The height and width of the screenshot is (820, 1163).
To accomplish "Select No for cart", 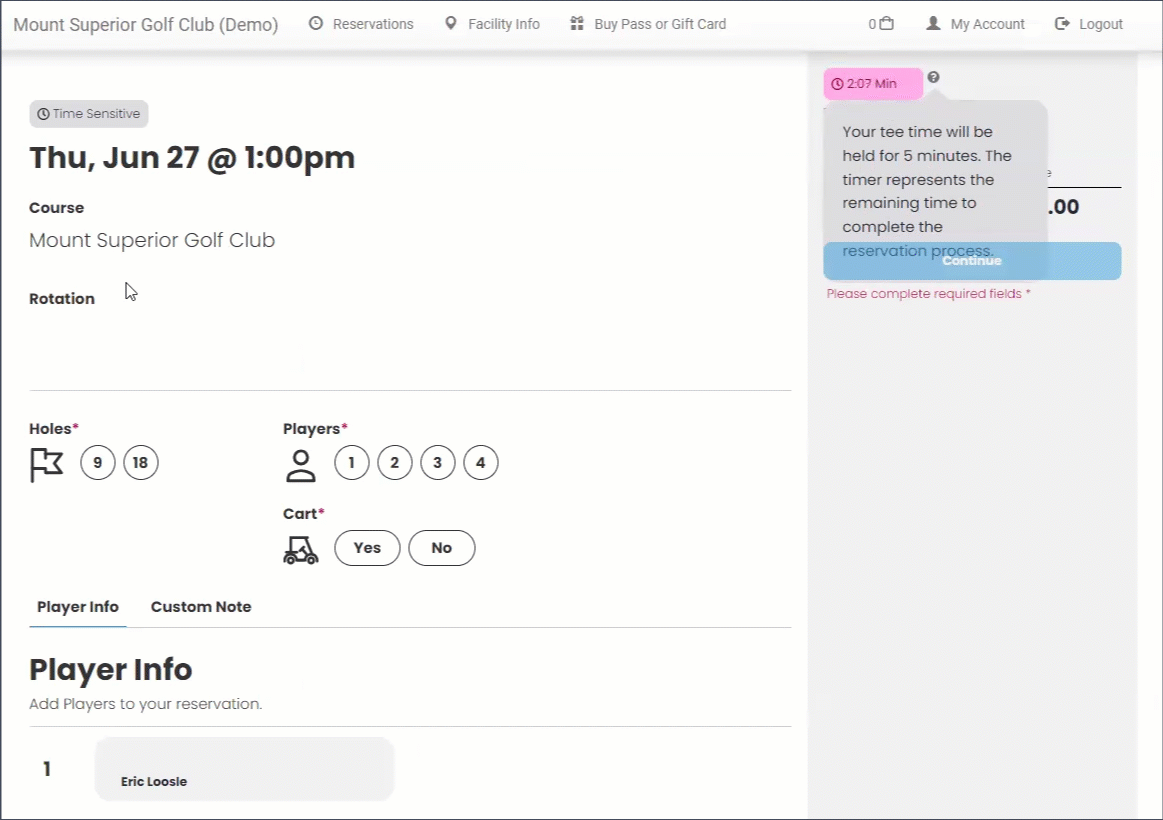I will coord(441,548).
